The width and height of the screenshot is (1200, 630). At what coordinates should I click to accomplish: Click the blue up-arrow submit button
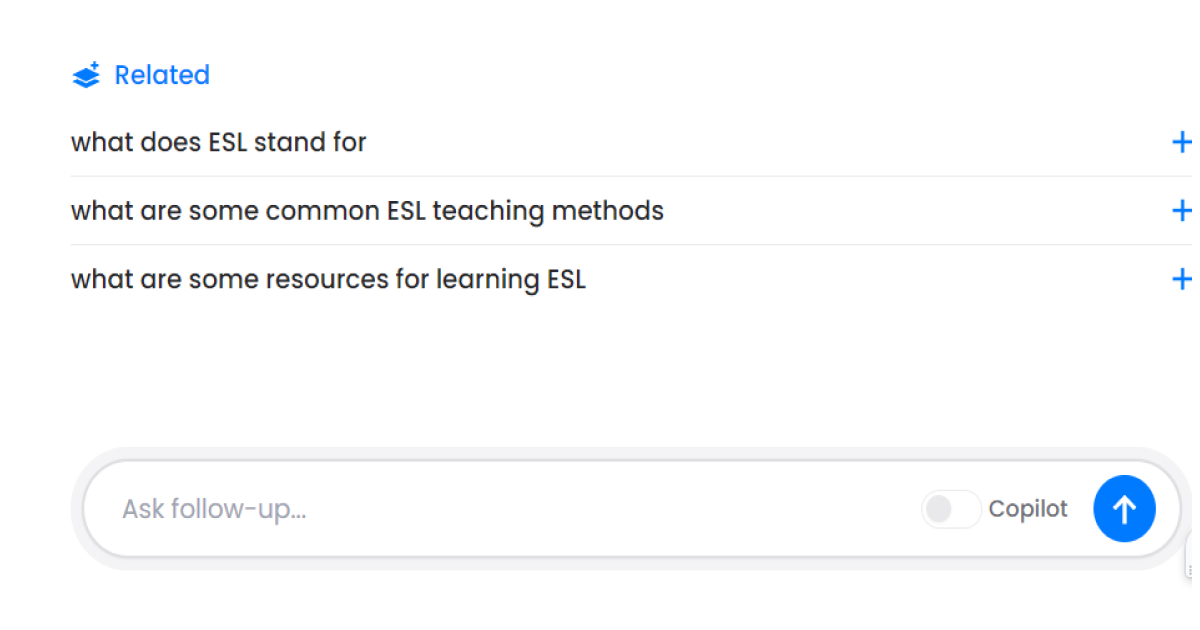coord(1124,509)
